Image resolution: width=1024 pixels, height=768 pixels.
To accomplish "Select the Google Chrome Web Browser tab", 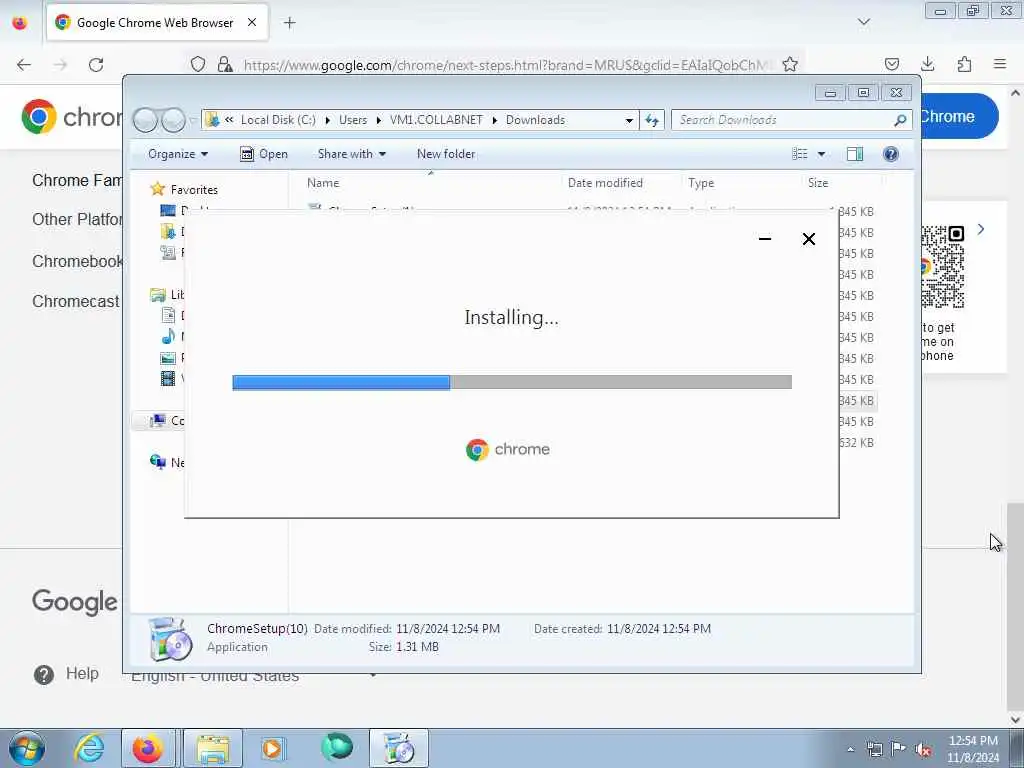I will click(157, 22).
